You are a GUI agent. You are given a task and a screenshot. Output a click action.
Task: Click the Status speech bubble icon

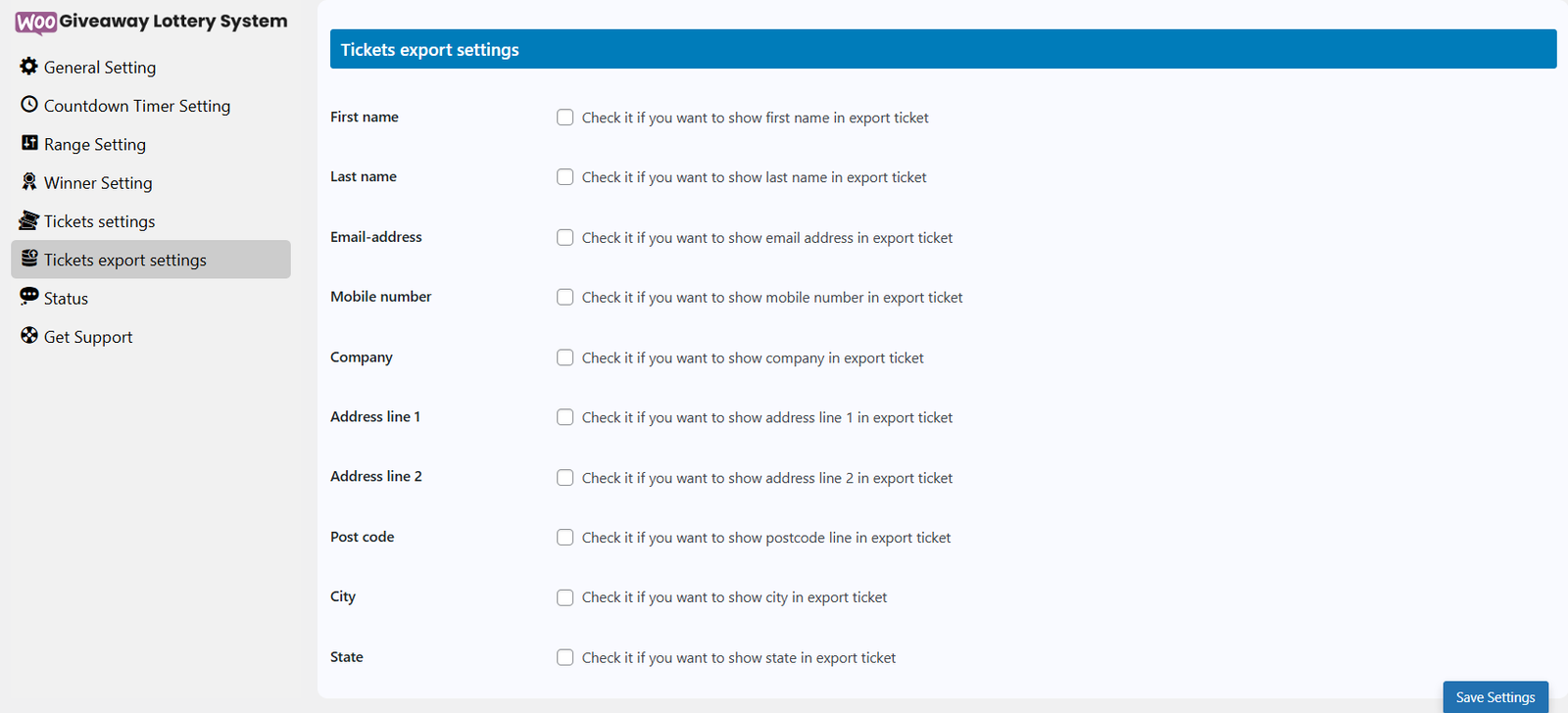pyautogui.click(x=29, y=297)
